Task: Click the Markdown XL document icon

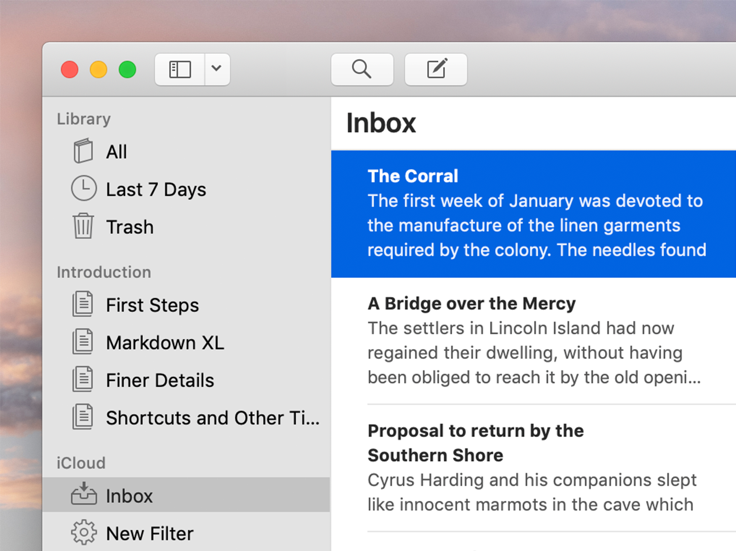Action: coord(83,342)
